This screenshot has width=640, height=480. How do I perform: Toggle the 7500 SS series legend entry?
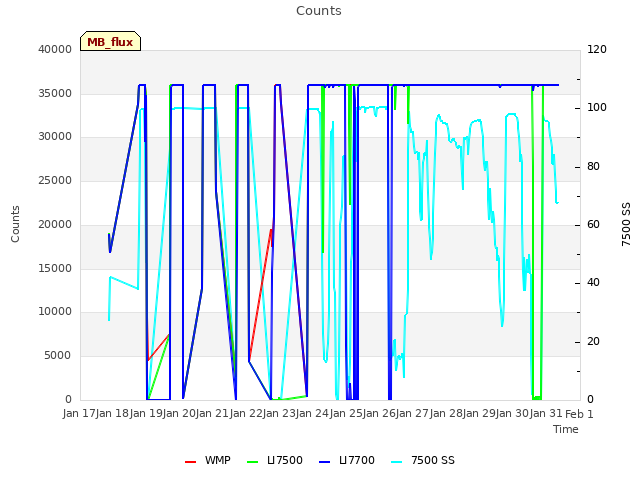423,460
